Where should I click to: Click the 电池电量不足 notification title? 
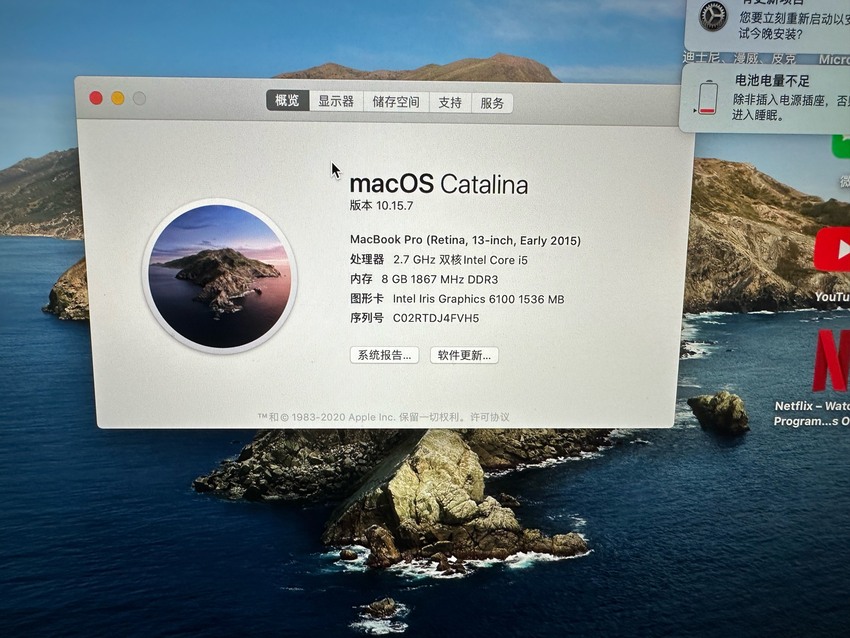coord(772,81)
